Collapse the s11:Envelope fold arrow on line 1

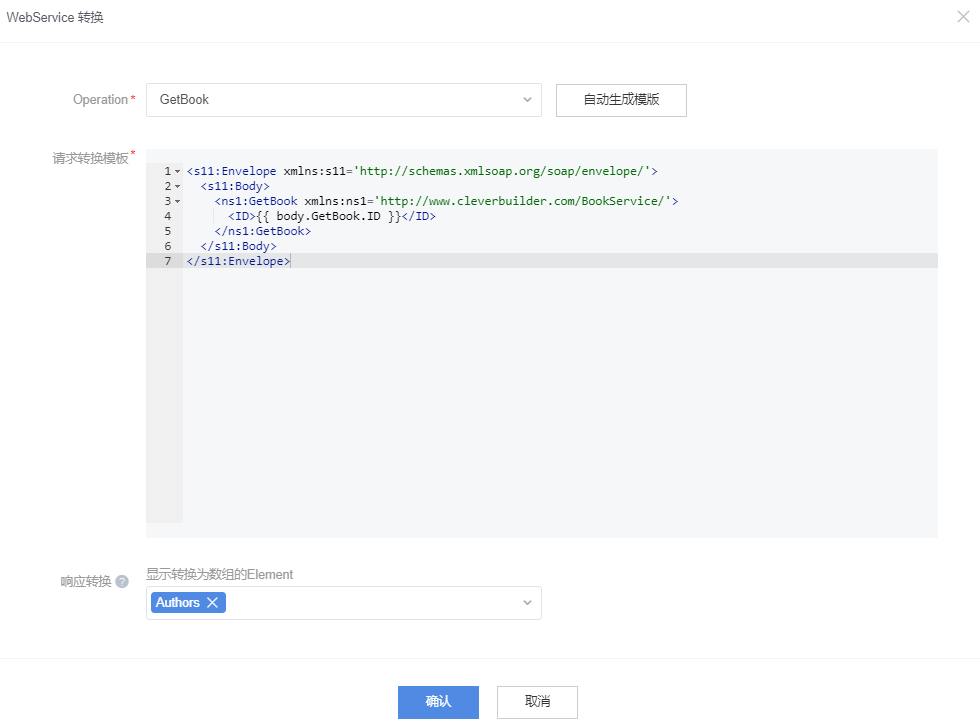click(x=178, y=171)
